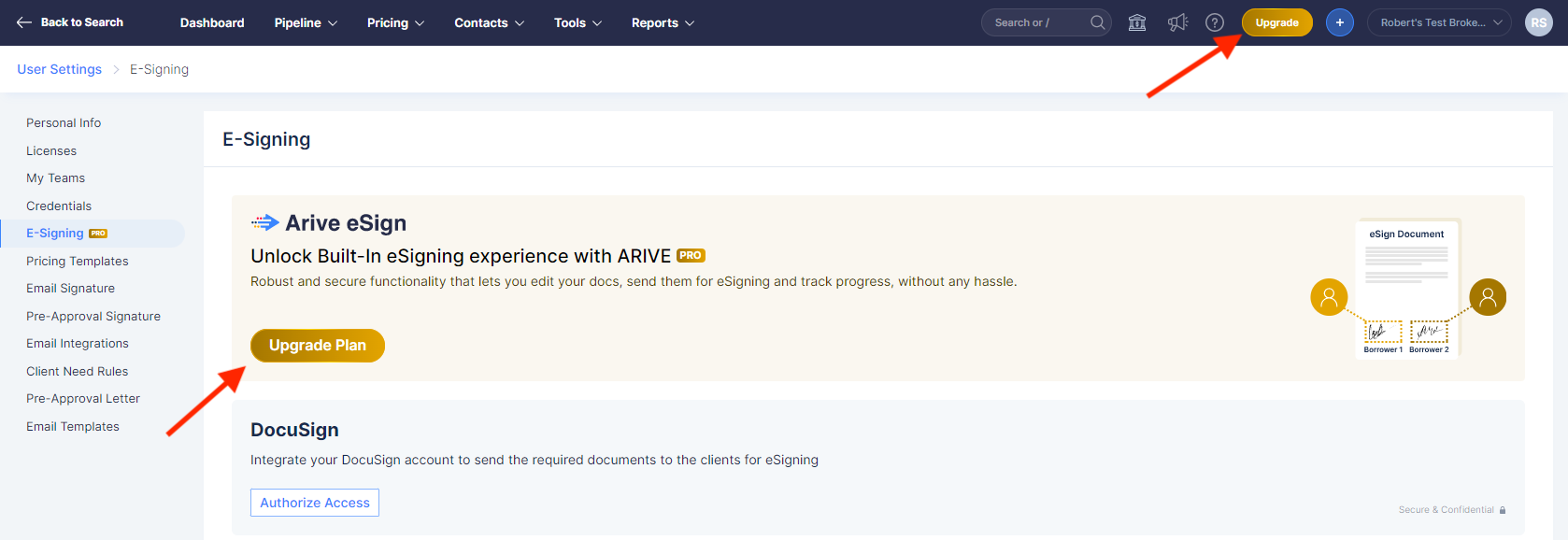Viewport: 1568px width, 540px height.
Task: Click the Upgrade button in top bar
Action: pos(1276,22)
